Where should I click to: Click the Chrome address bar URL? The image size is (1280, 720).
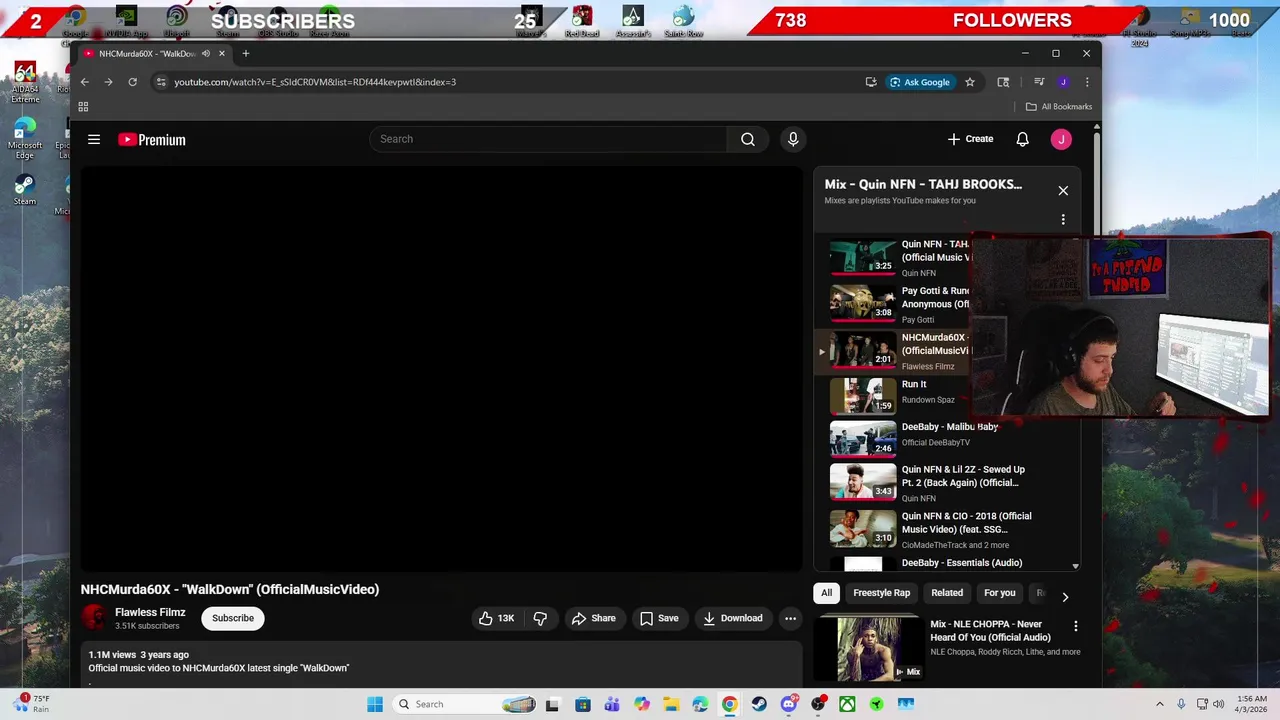[x=315, y=82]
